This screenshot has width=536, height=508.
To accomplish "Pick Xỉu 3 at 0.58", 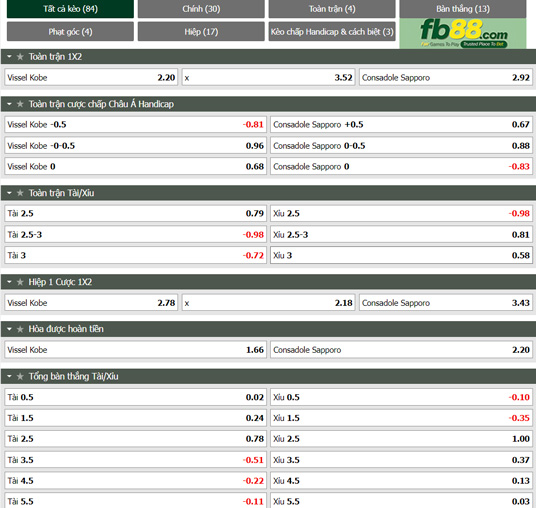I will pos(401,255).
